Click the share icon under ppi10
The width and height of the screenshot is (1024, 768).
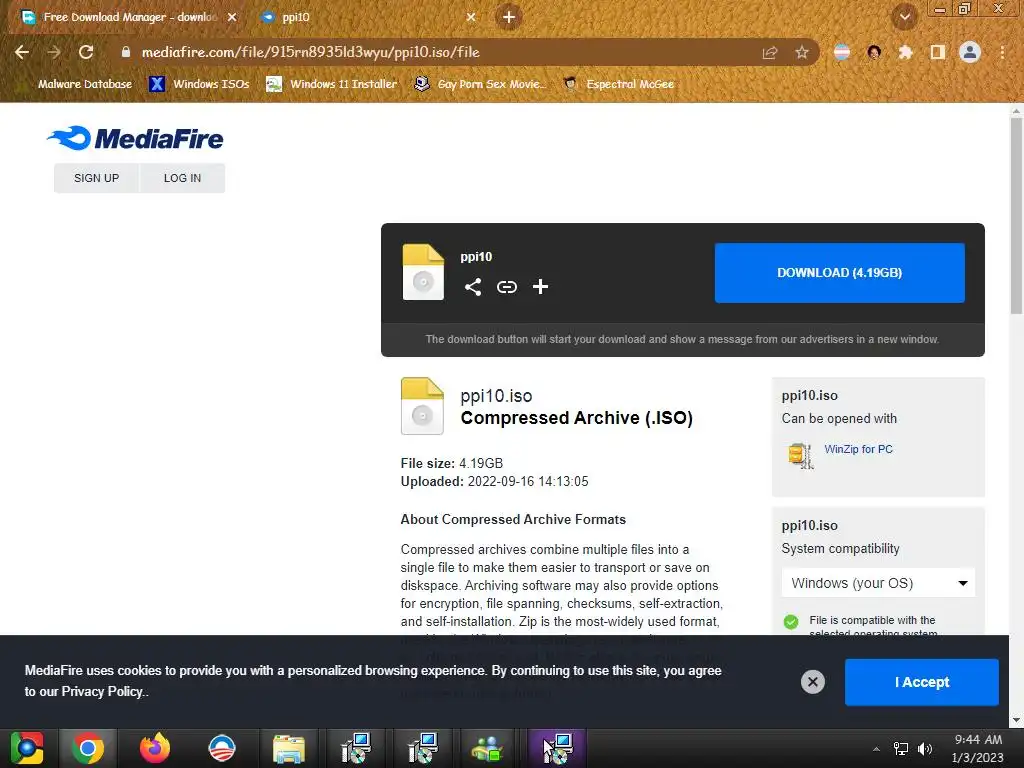pos(473,287)
